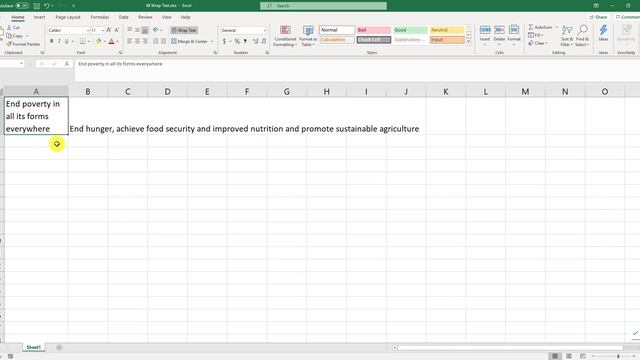
Task: Click the Delete cells icon
Action: pos(499,30)
